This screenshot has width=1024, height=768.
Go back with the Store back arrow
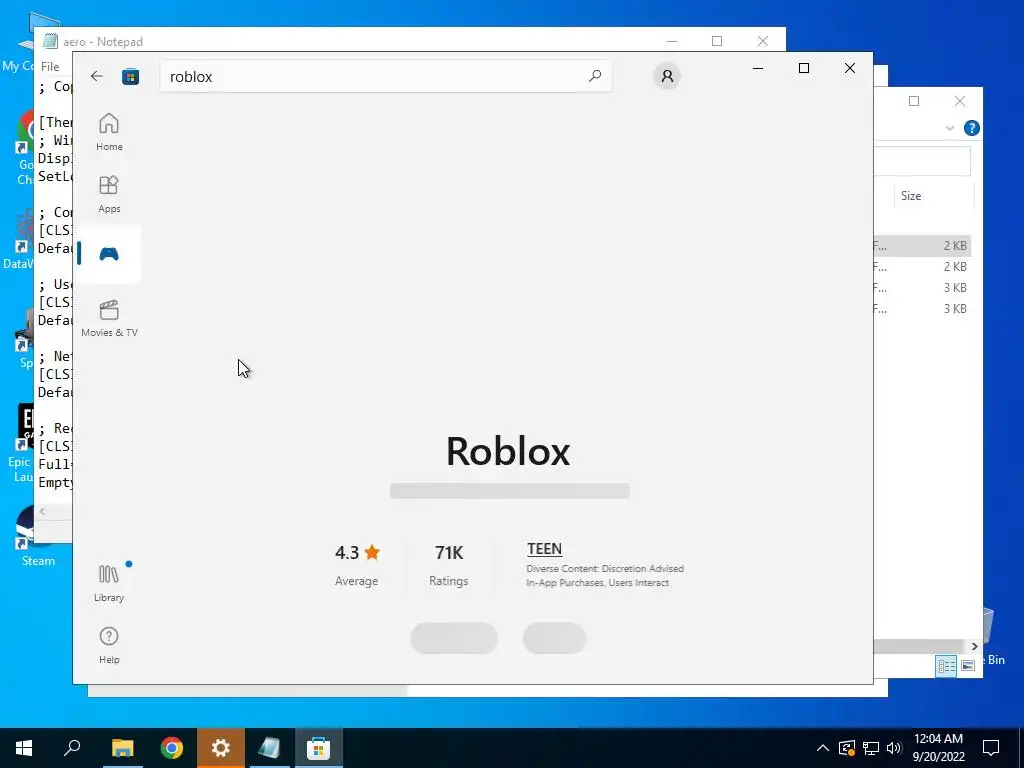click(x=97, y=76)
